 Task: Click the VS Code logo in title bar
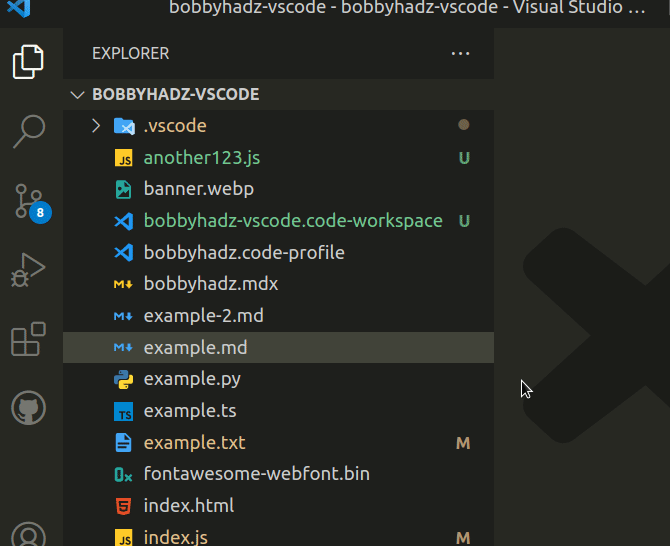tap(18, 9)
